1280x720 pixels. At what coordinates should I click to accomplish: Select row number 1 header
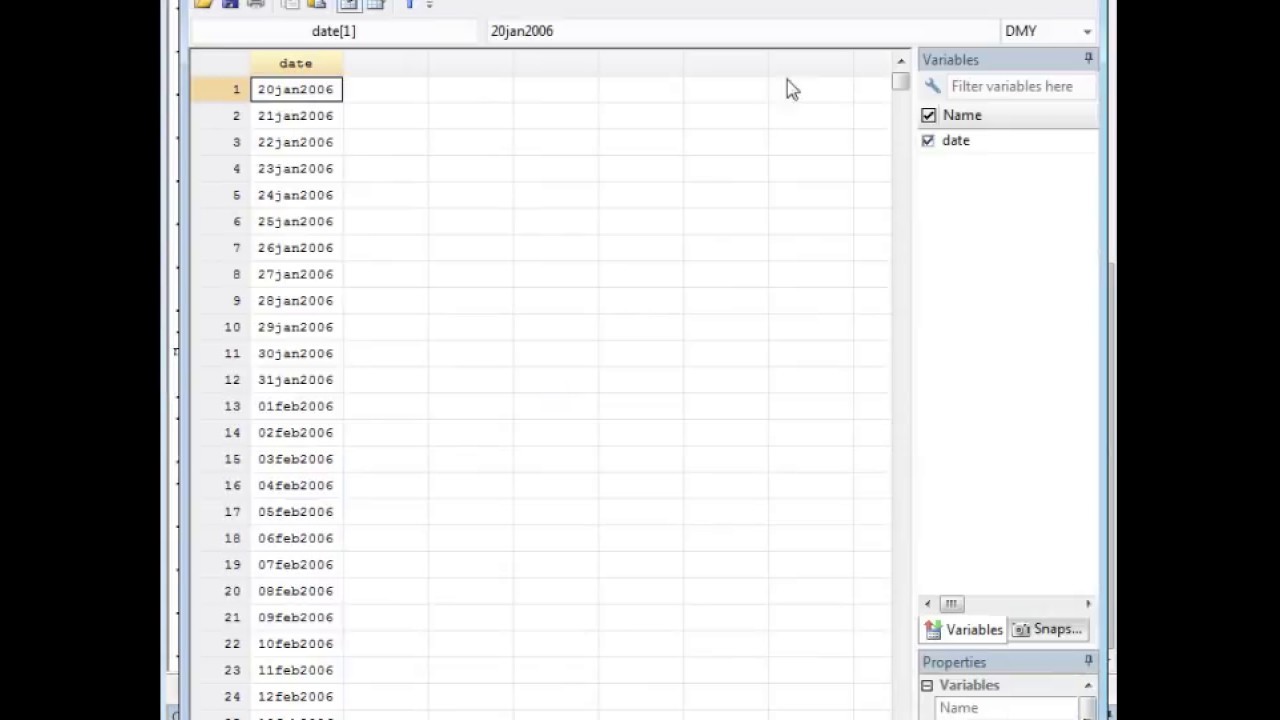220,90
